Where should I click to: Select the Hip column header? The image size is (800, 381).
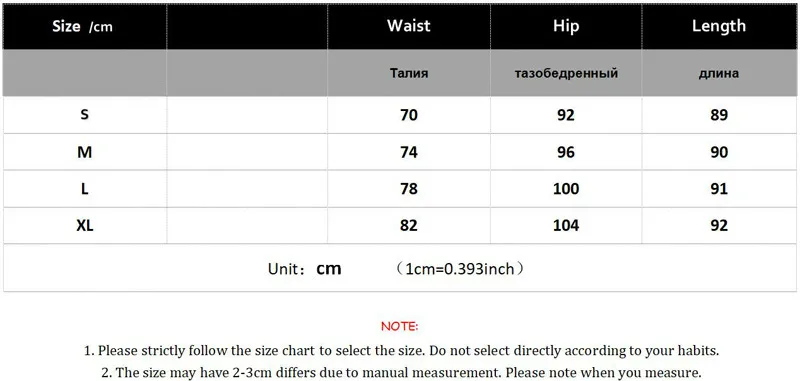[566, 27]
